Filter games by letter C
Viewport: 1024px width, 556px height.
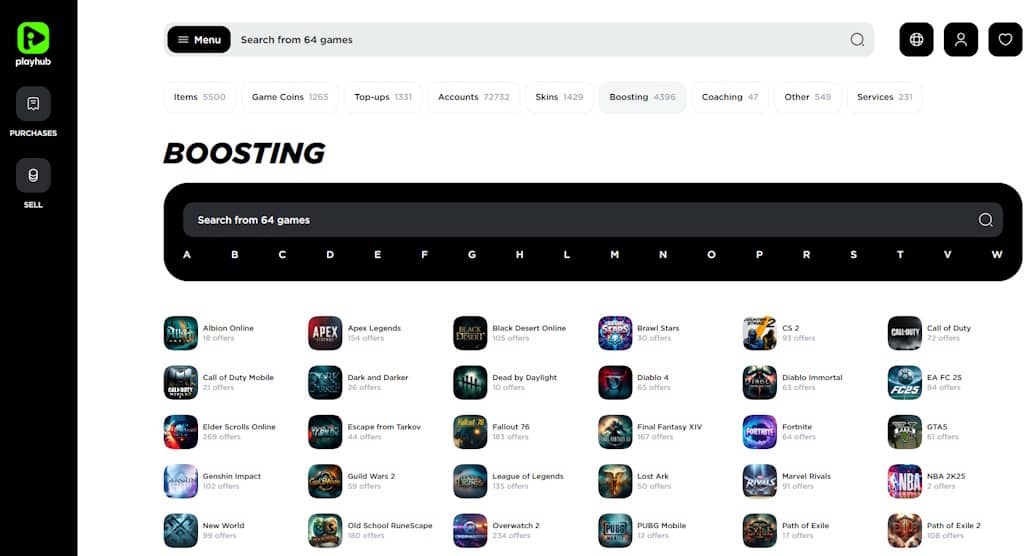(282, 255)
